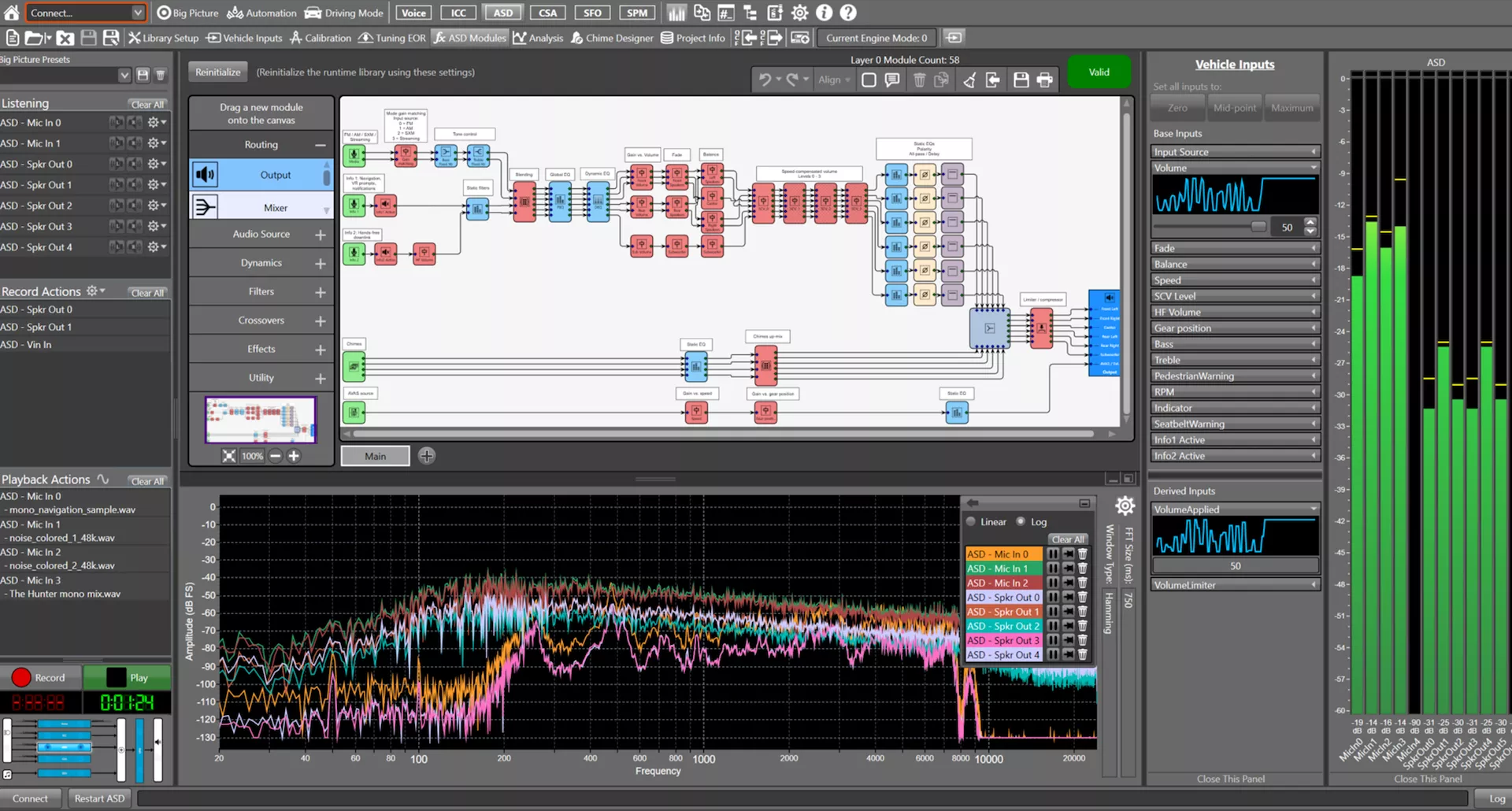Expand the Audio Source module category
Viewport: 1512px width, 811px height.
(320, 234)
